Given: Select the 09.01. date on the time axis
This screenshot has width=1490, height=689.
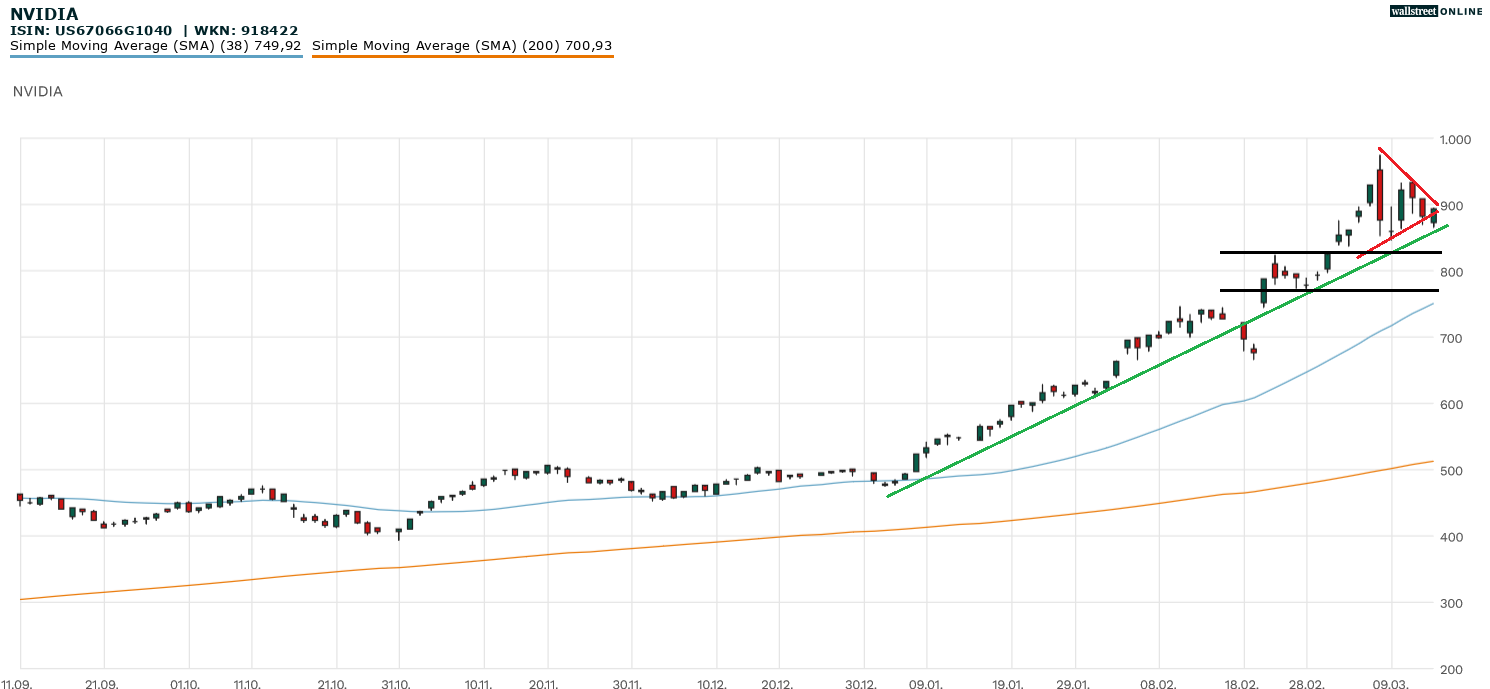Looking at the screenshot, I should pyautogui.click(x=926, y=684).
